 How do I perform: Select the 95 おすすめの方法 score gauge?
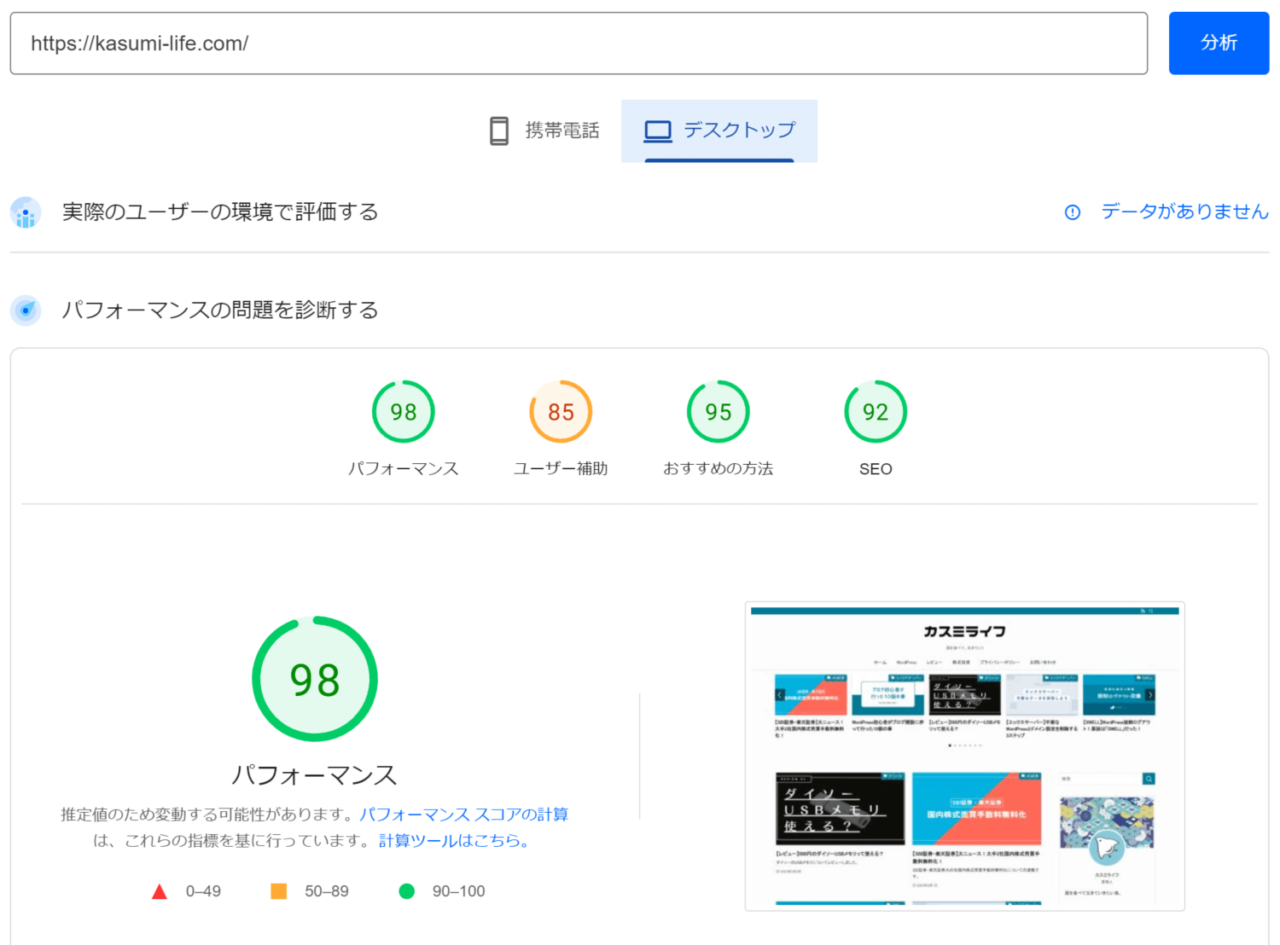tap(718, 412)
